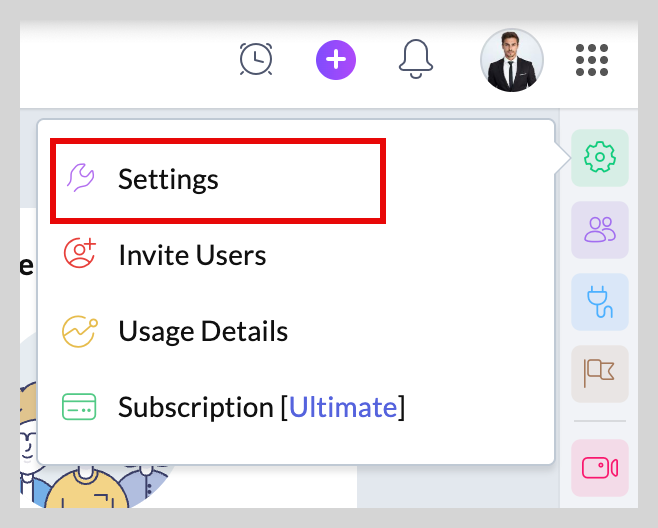Screen dimensions: 658x528
Task: Open the user profile avatar
Action: [512, 60]
